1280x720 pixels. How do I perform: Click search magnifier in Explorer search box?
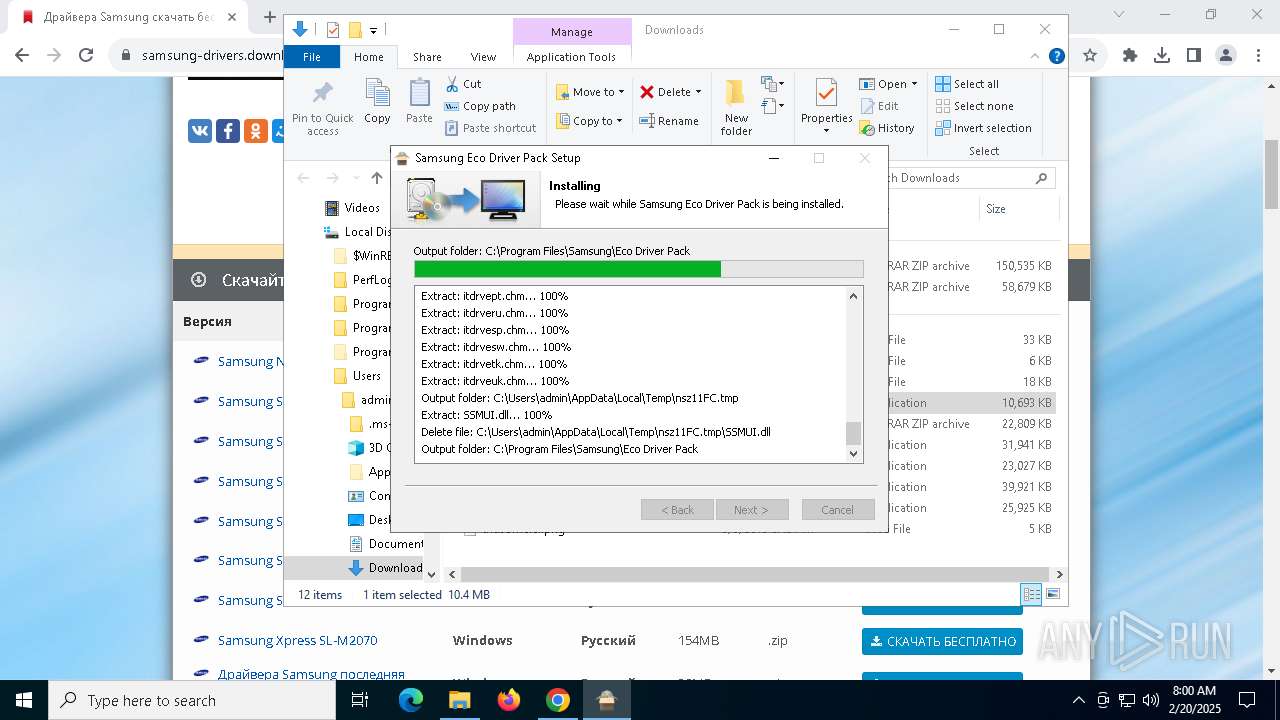[x=1041, y=178]
